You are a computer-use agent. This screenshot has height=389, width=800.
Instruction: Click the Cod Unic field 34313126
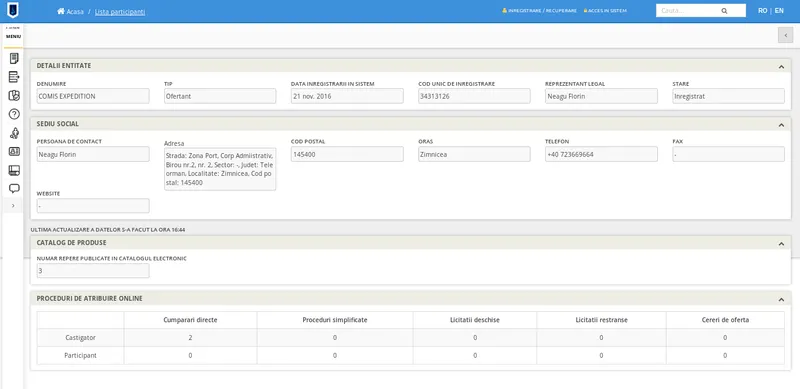474,96
